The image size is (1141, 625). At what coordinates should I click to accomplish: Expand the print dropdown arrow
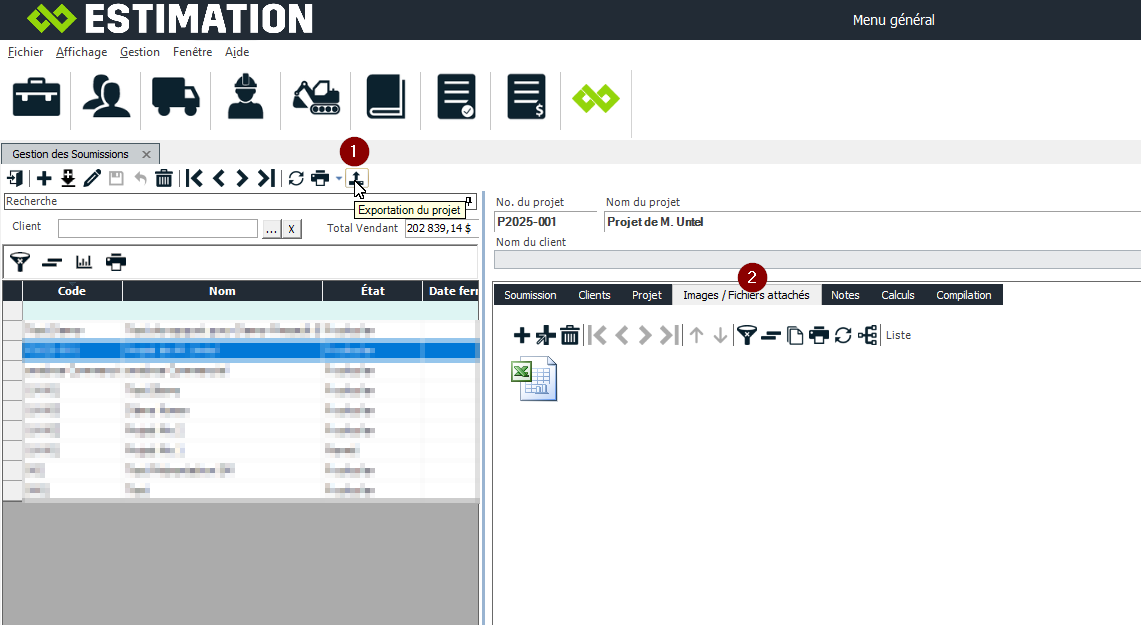tap(339, 179)
